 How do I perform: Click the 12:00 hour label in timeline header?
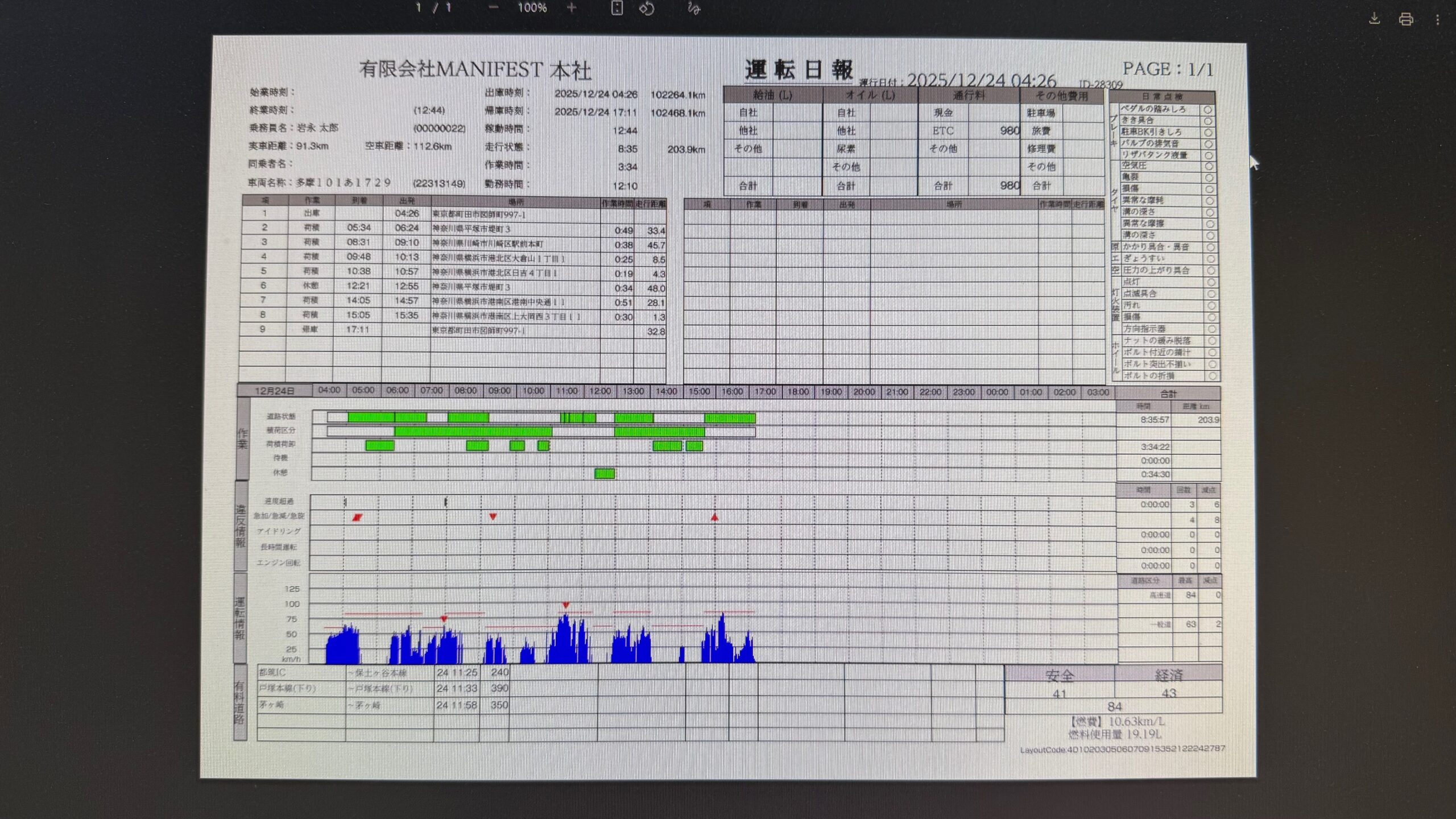coord(599,391)
